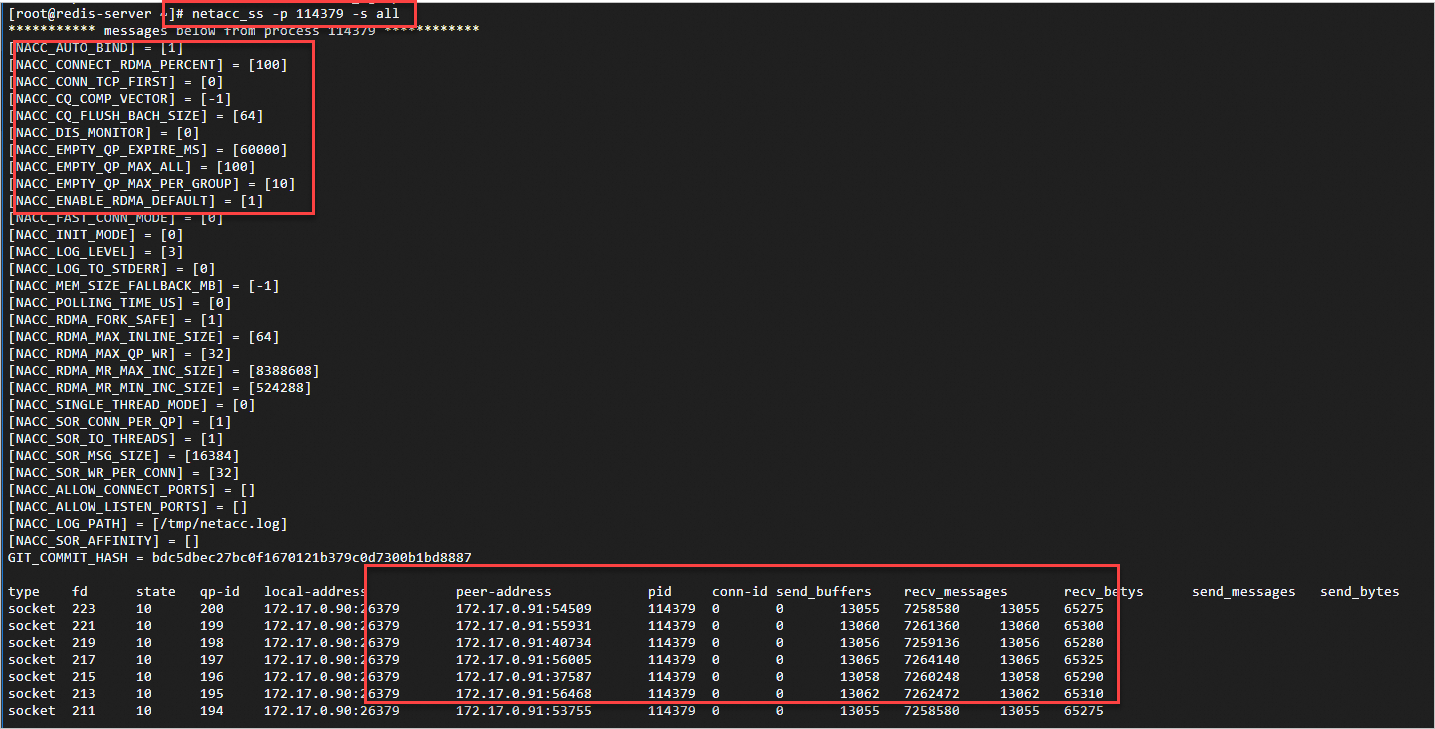This screenshot has width=1435, height=729.
Task: Select the NACC_POLLING_TIME_US line
Action: tap(119, 303)
